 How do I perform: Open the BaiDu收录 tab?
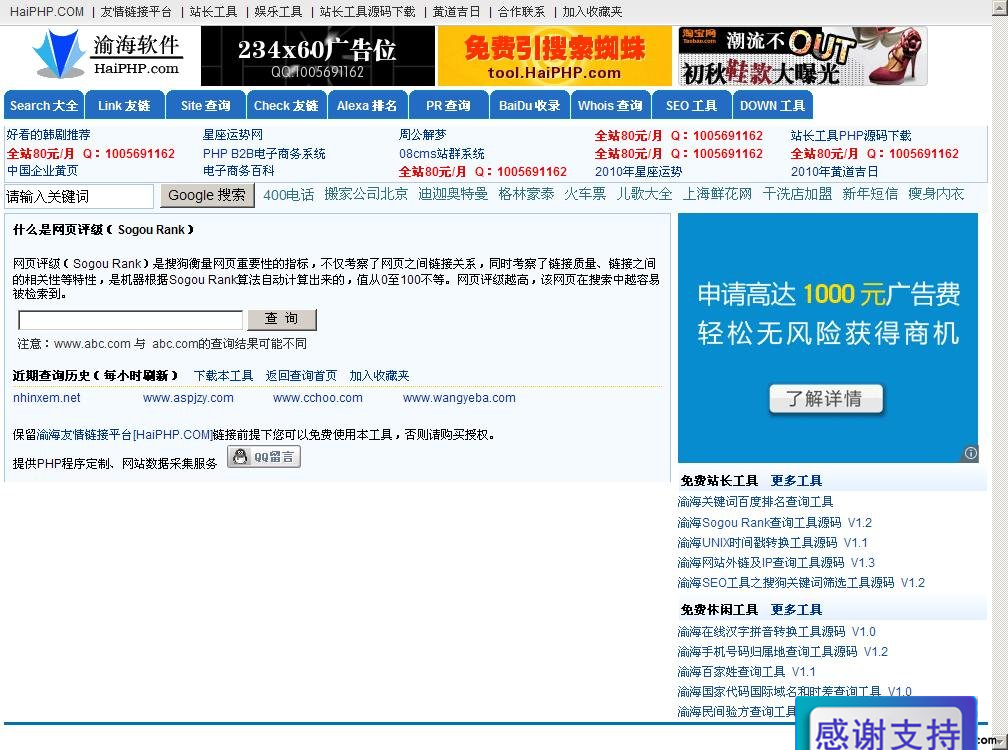[x=530, y=105]
